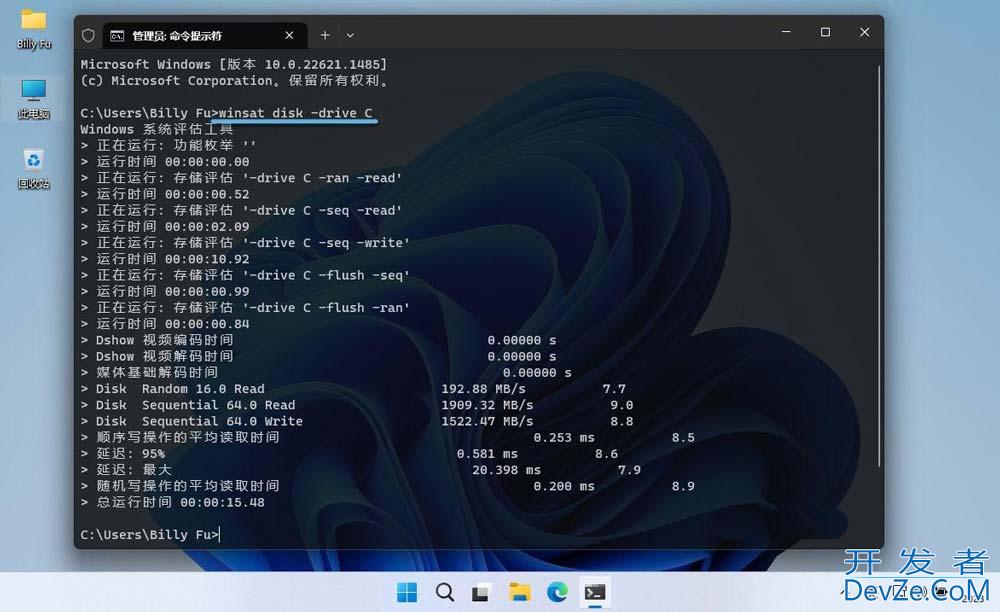Screen dimensions: 1000x612
Task: Click the shield icon in terminal title bar
Action: coord(89,36)
